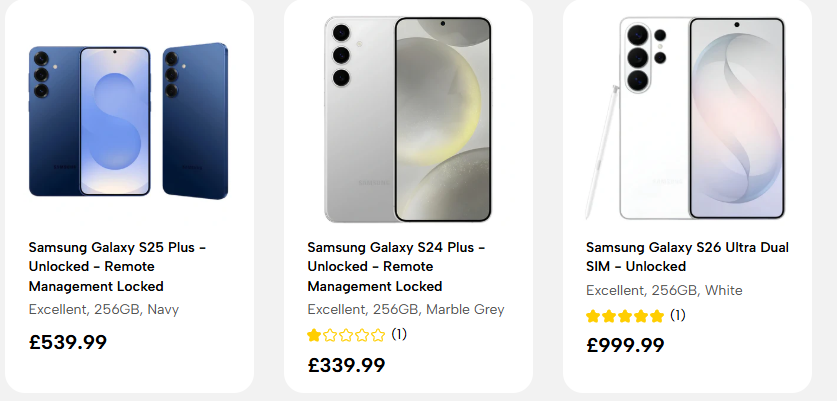
Task: Select the £999.99 price on the S26 Ultra
Action: [625, 345]
